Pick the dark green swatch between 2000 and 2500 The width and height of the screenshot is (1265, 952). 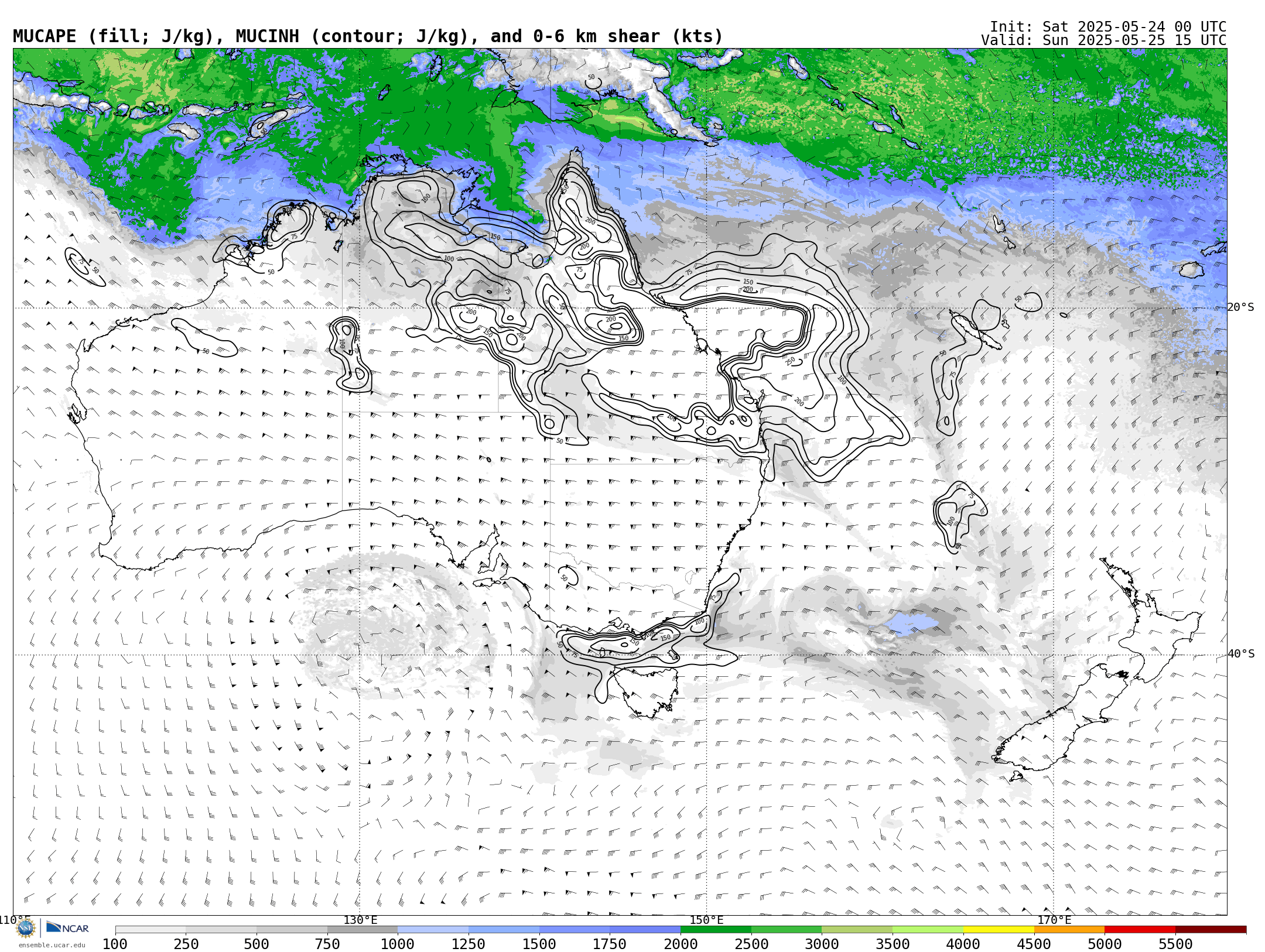click(x=716, y=930)
